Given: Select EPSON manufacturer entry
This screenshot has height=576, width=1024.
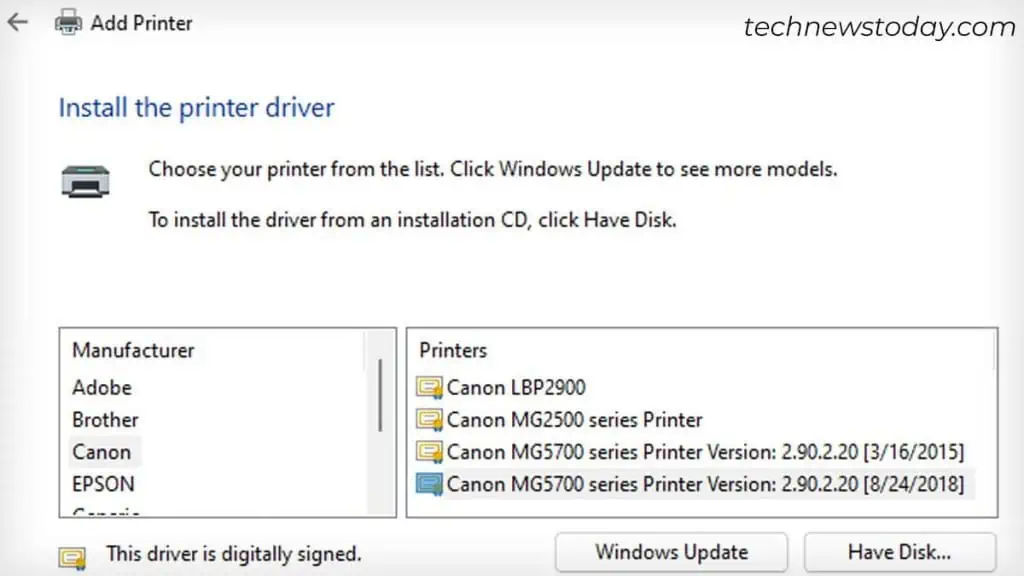Looking at the screenshot, I should click(x=103, y=484).
